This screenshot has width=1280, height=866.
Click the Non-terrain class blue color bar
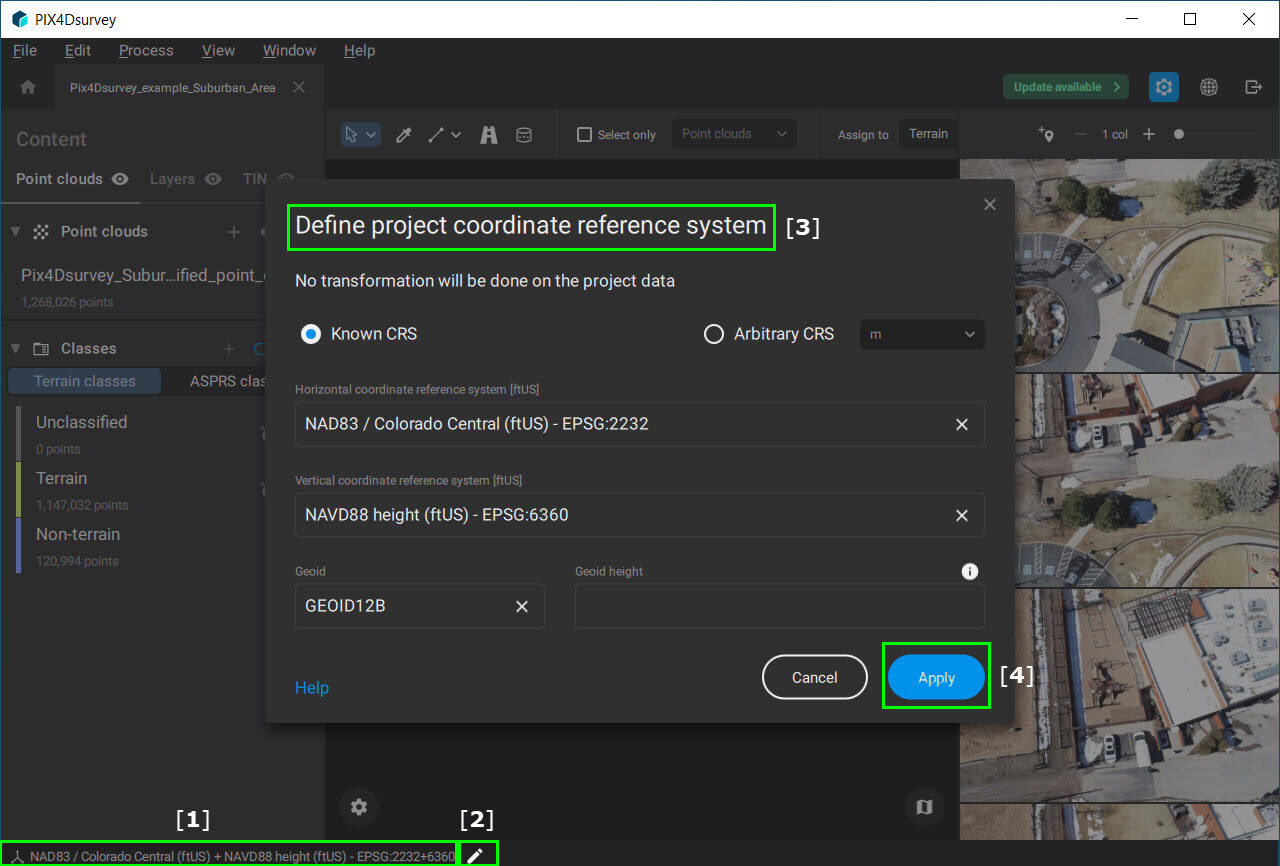click(x=18, y=545)
